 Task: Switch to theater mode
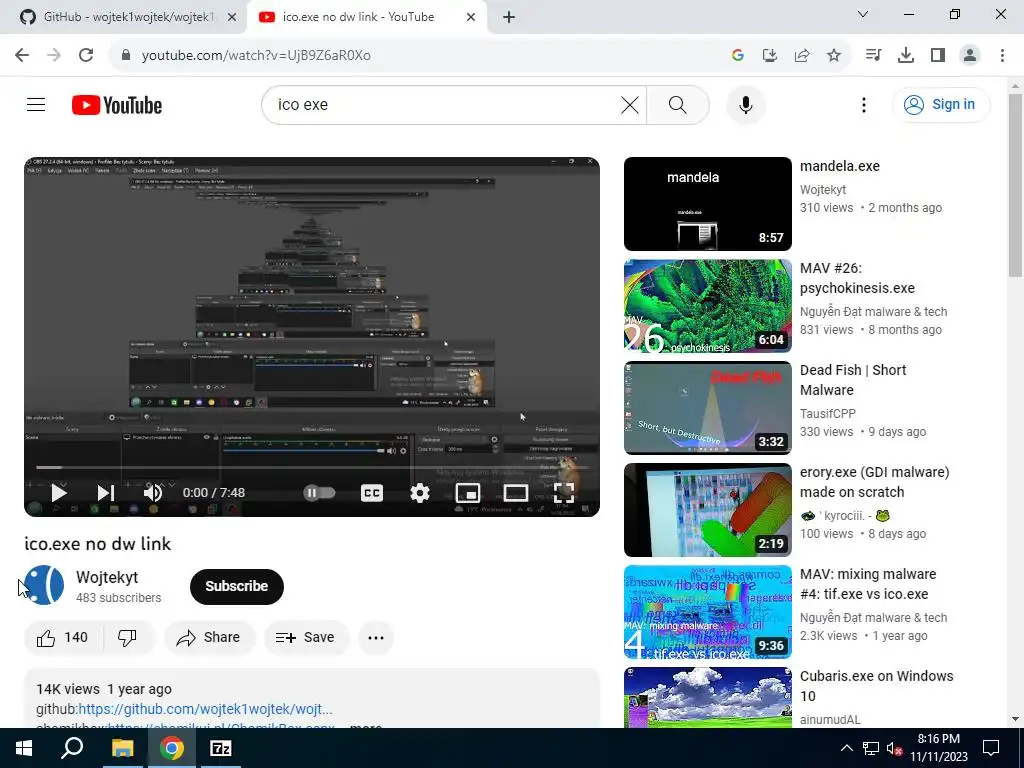[x=516, y=492]
